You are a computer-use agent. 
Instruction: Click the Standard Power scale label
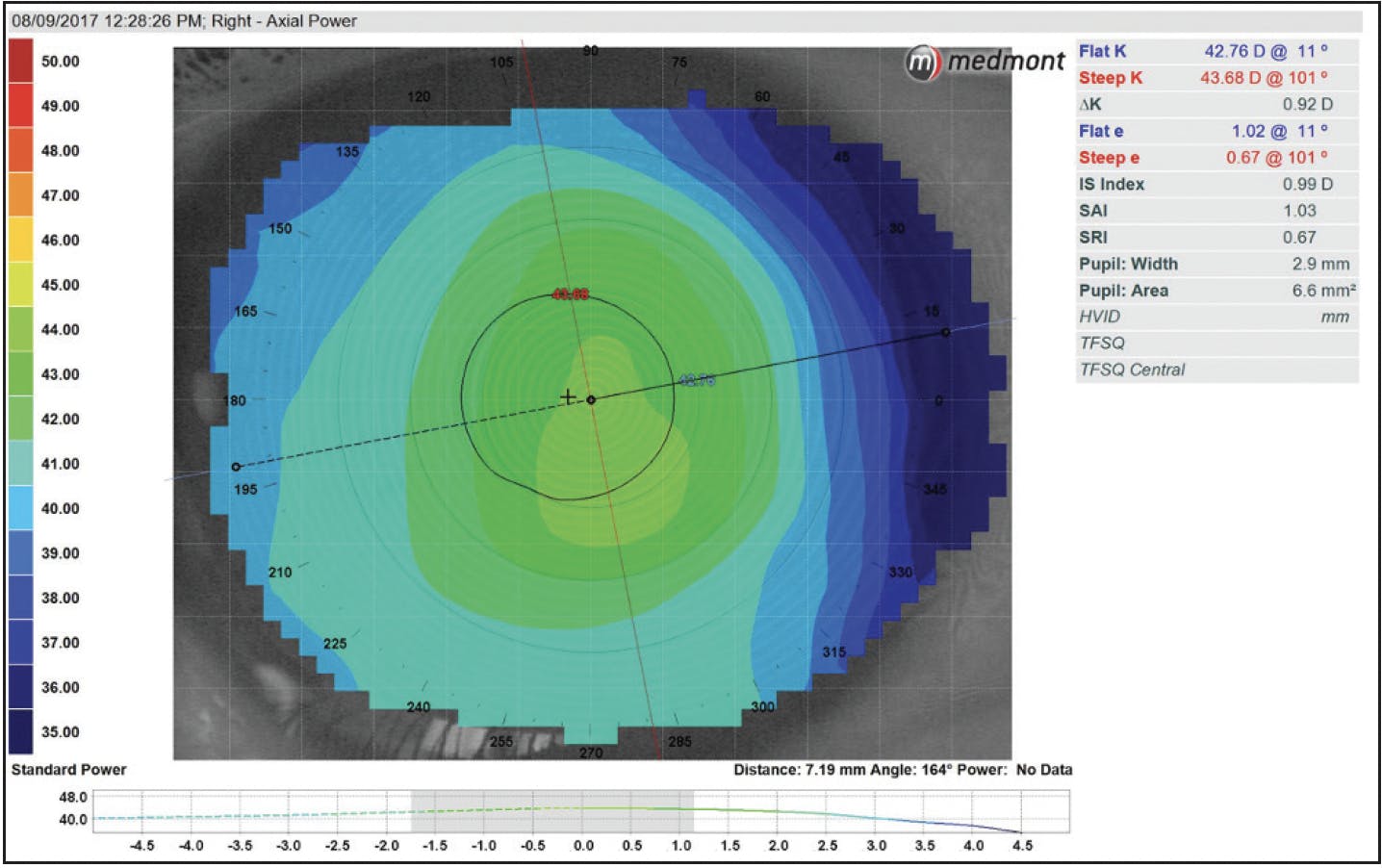(68, 770)
